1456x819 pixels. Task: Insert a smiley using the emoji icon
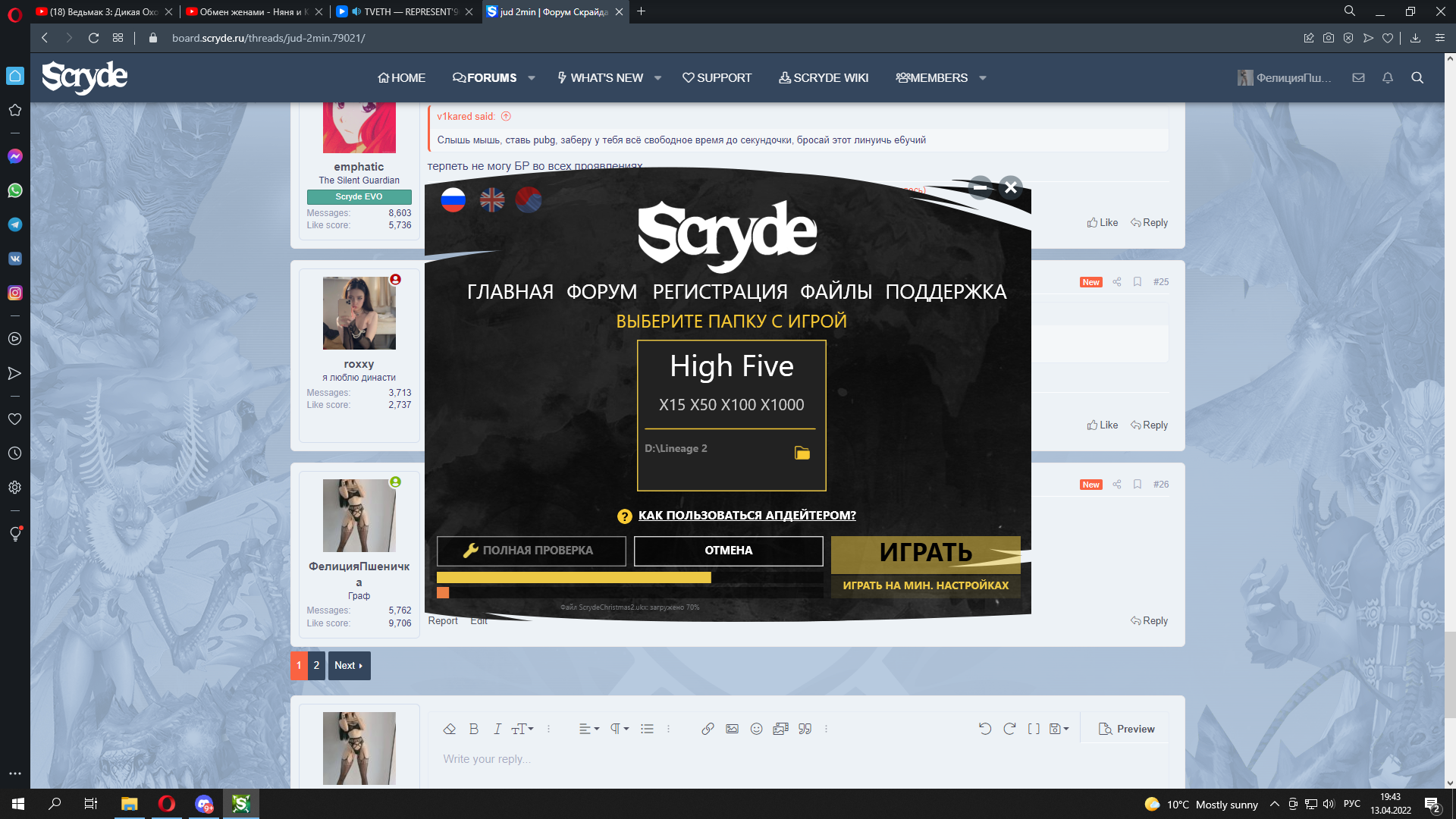[756, 728]
